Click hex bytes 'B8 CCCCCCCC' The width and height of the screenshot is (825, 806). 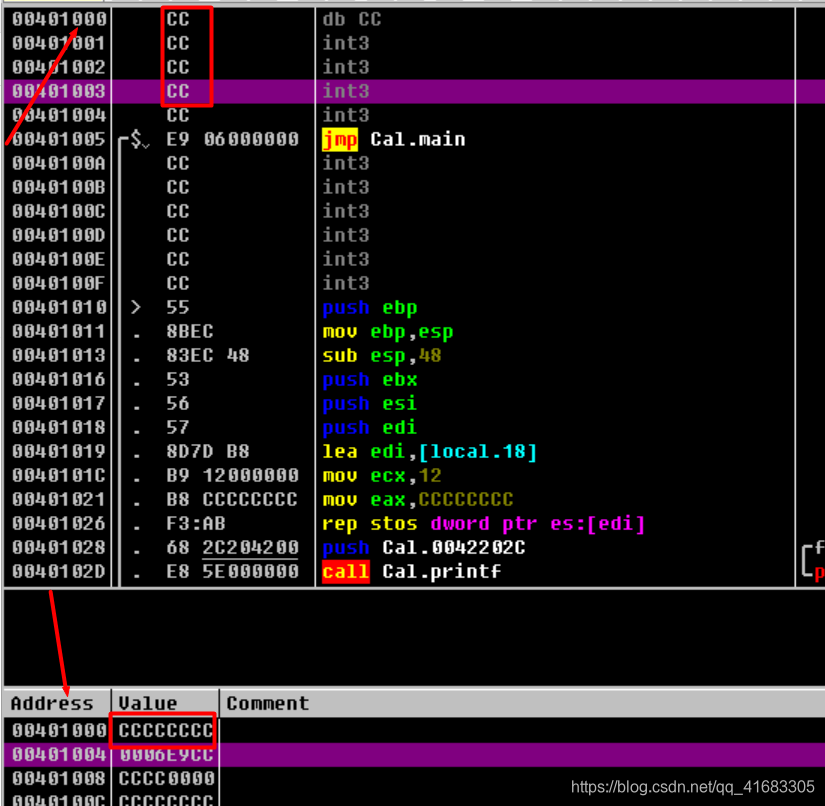[232, 500]
